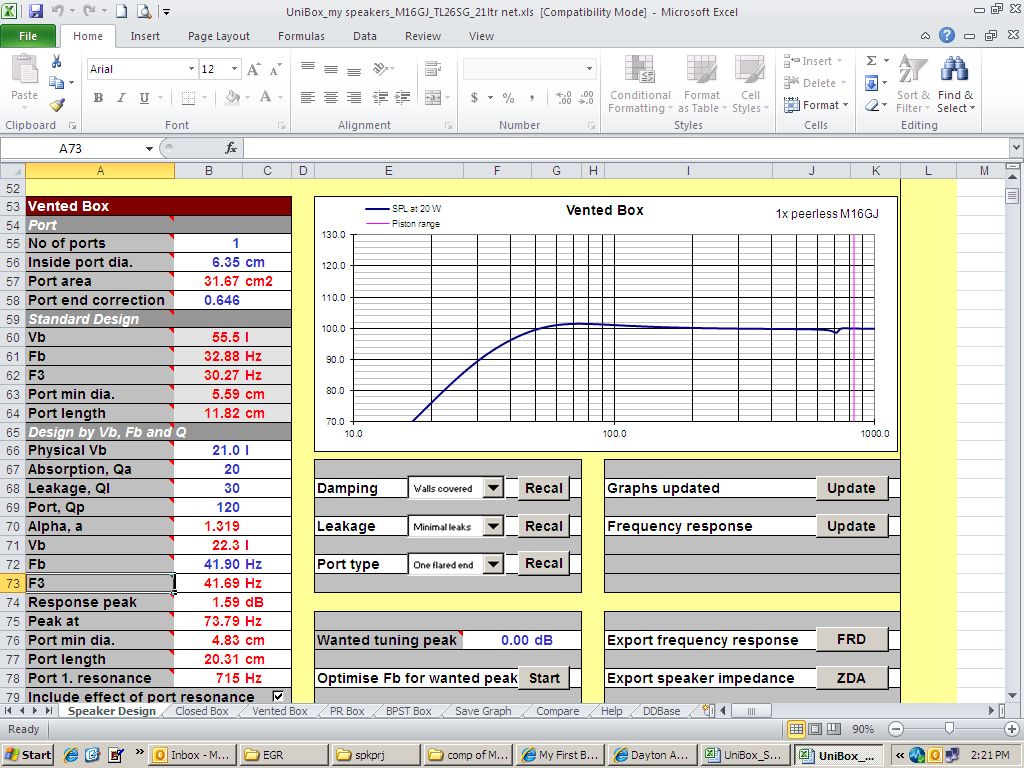This screenshot has width=1024, height=768.
Task: Click Update button for Frequency response
Action: point(851,526)
